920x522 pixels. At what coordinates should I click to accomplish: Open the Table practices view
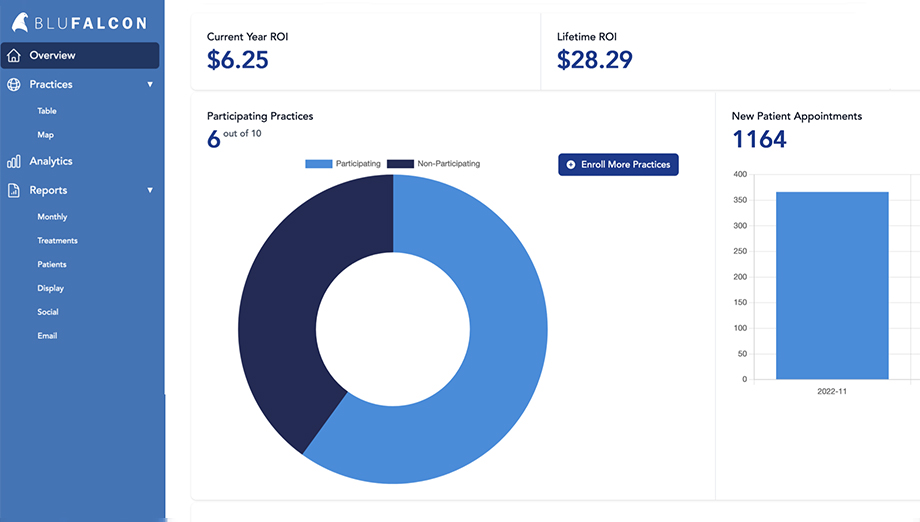coord(47,111)
